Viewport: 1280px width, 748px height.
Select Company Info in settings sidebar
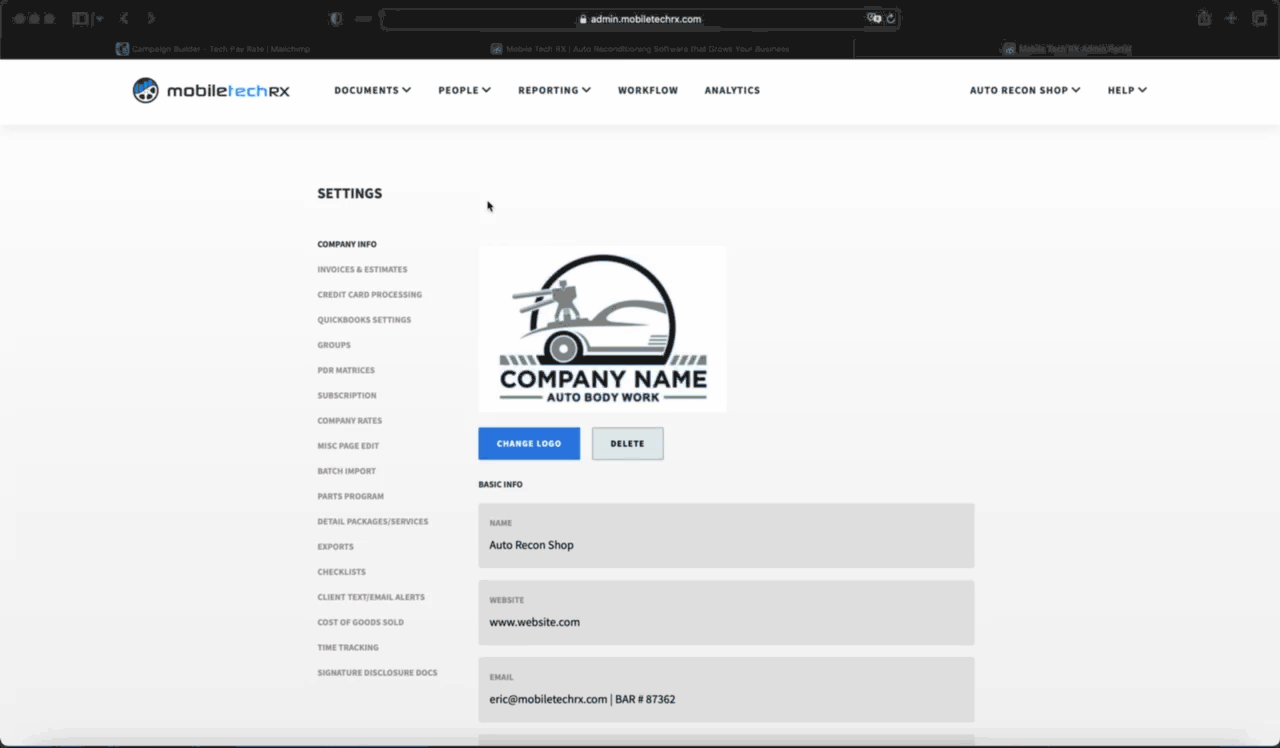(x=347, y=244)
